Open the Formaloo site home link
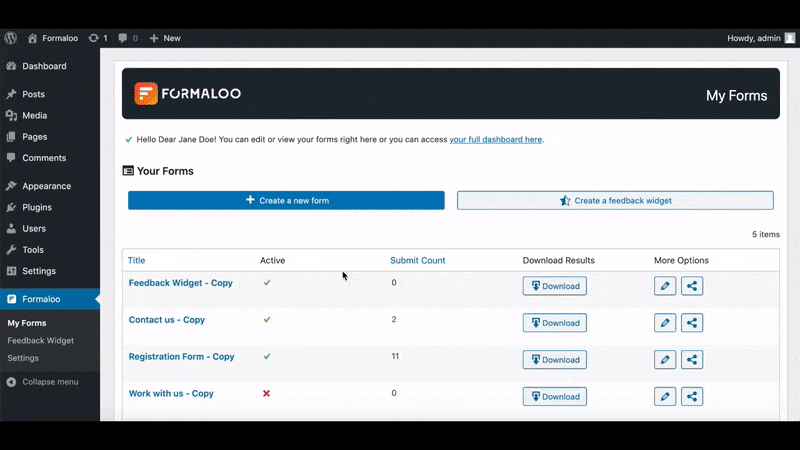This screenshot has width=800, height=450. coord(53,38)
